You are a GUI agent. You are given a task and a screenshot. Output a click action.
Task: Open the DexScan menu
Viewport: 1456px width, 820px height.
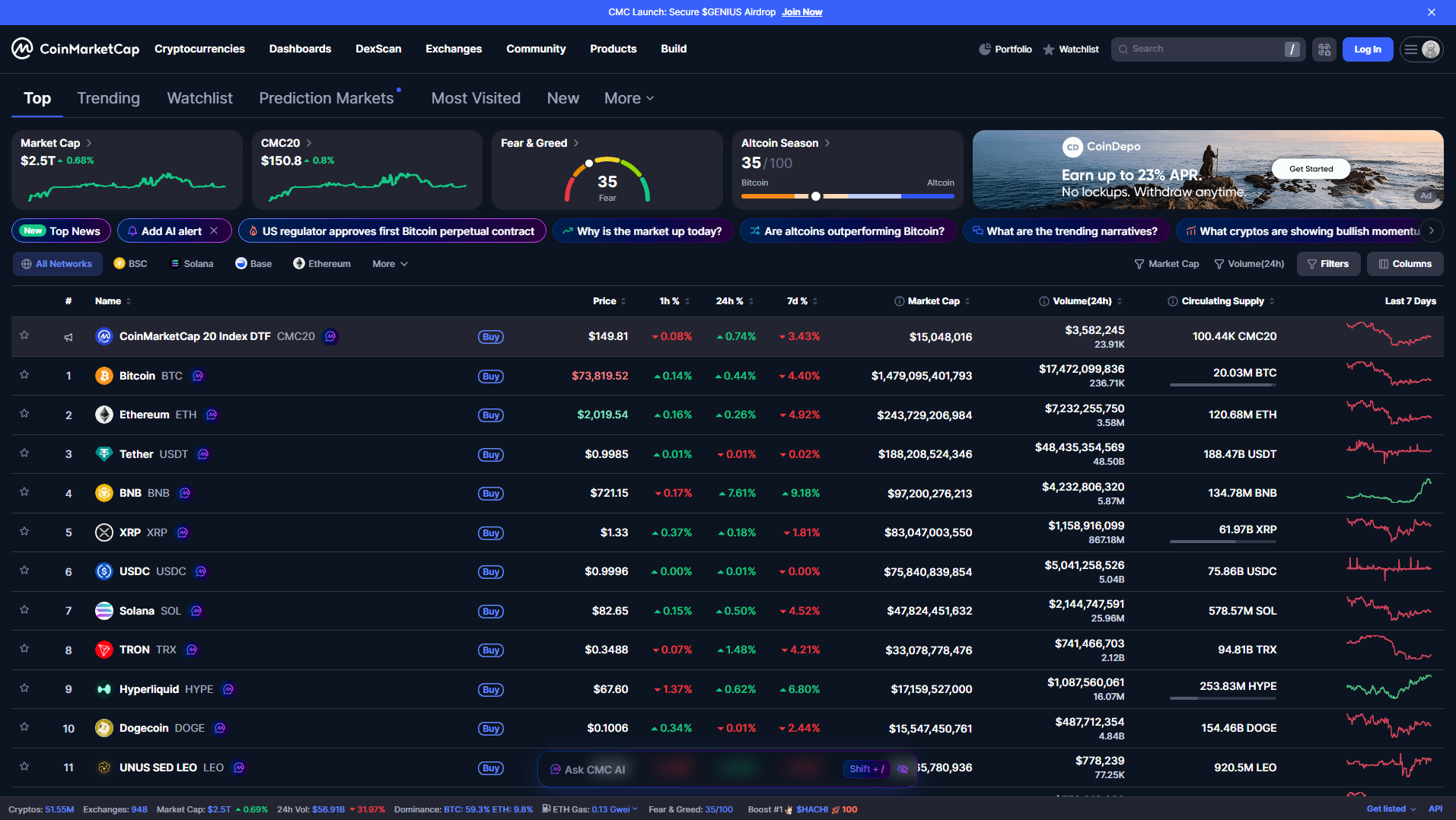coord(378,49)
